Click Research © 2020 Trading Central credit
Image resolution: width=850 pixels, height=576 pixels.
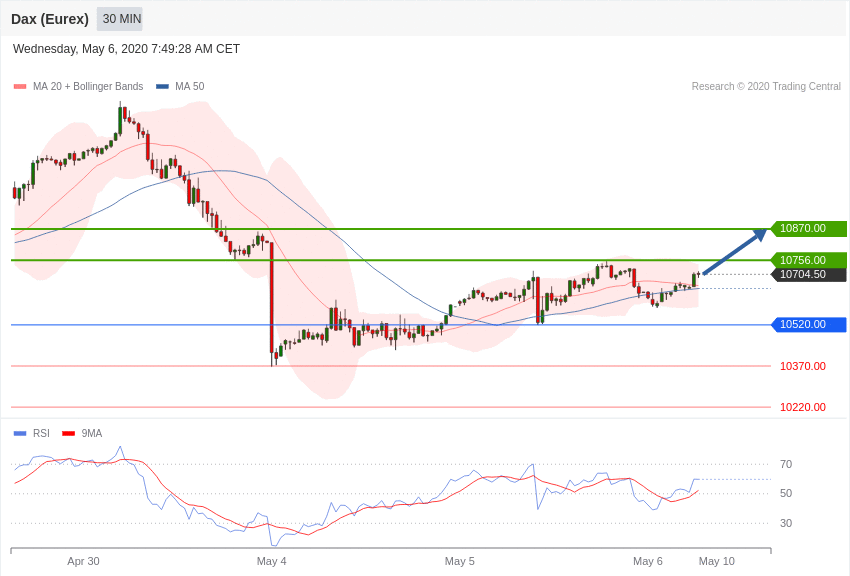point(766,87)
